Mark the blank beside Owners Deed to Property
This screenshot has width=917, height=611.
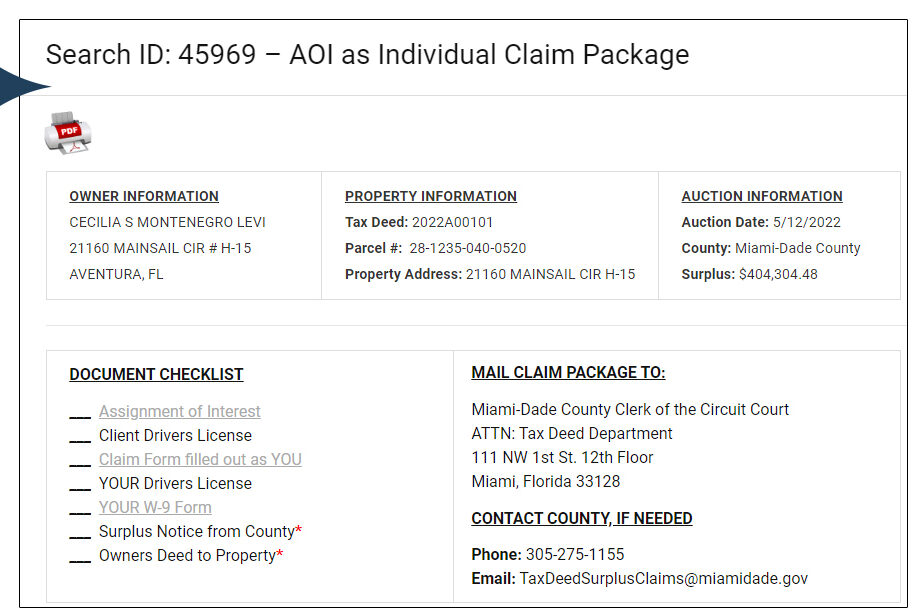pyautogui.click(x=80, y=557)
